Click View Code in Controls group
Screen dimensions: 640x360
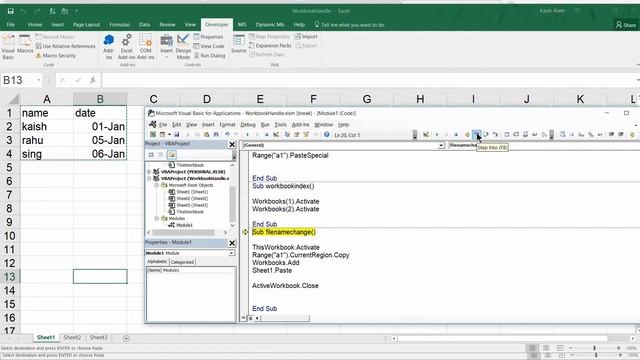coord(209,46)
